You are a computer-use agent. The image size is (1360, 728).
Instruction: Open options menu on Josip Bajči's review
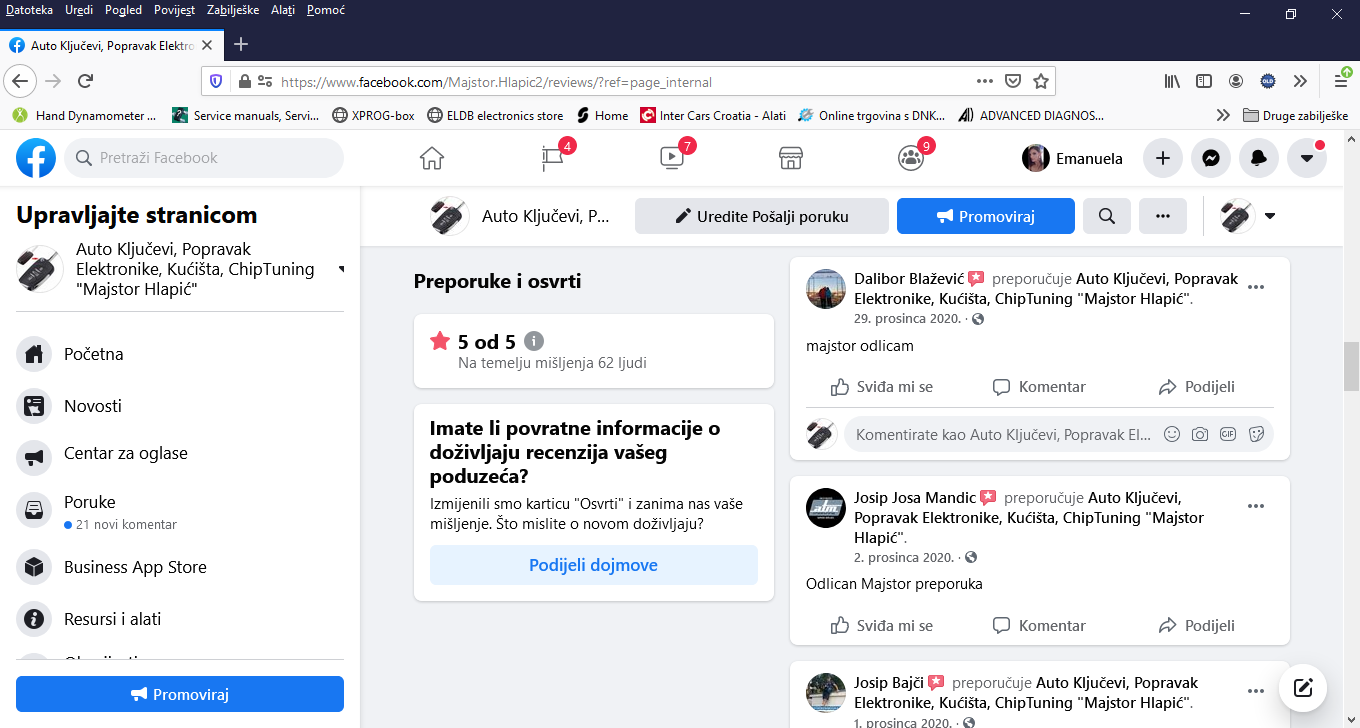coord(1256,691)
